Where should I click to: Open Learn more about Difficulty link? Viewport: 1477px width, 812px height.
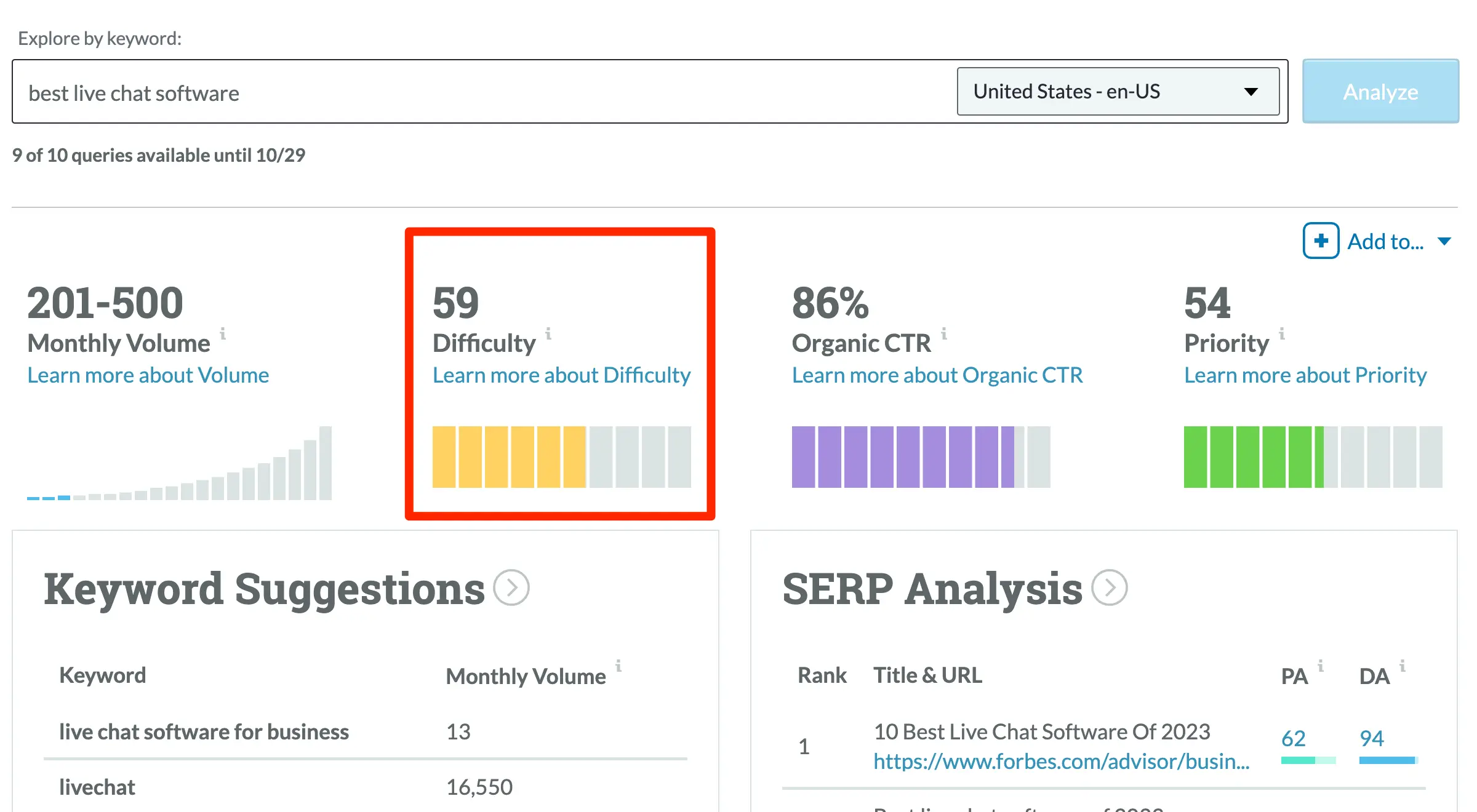tap(561, 375)
